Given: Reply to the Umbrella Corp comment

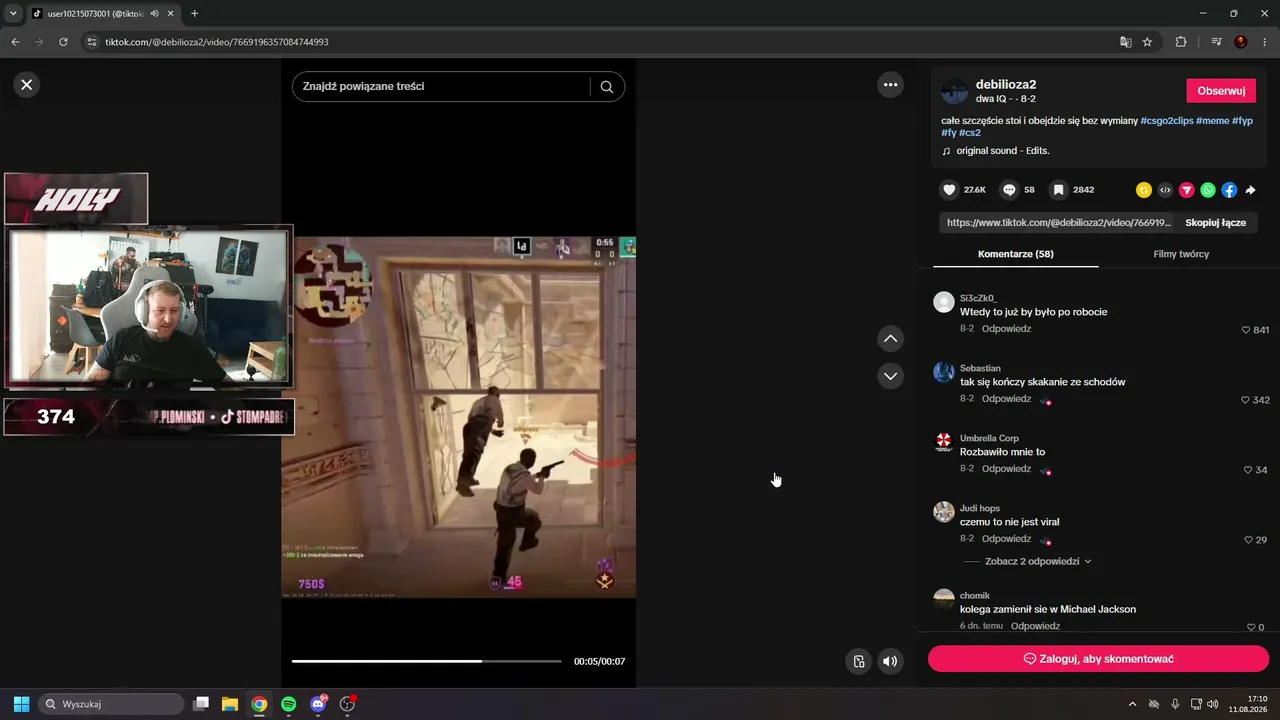Looking at the screenshot, I should point(1006,469).
